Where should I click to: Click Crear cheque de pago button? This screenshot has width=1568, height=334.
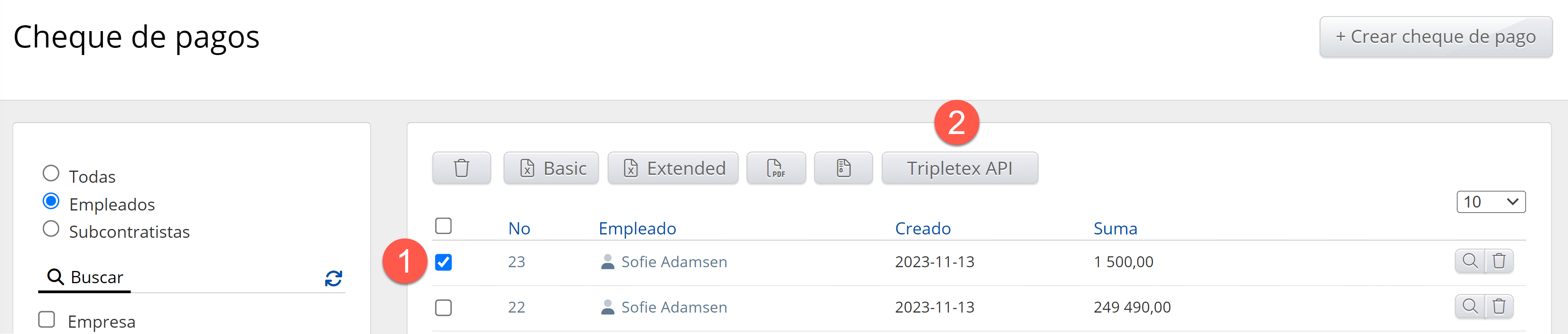point(1435,37)
